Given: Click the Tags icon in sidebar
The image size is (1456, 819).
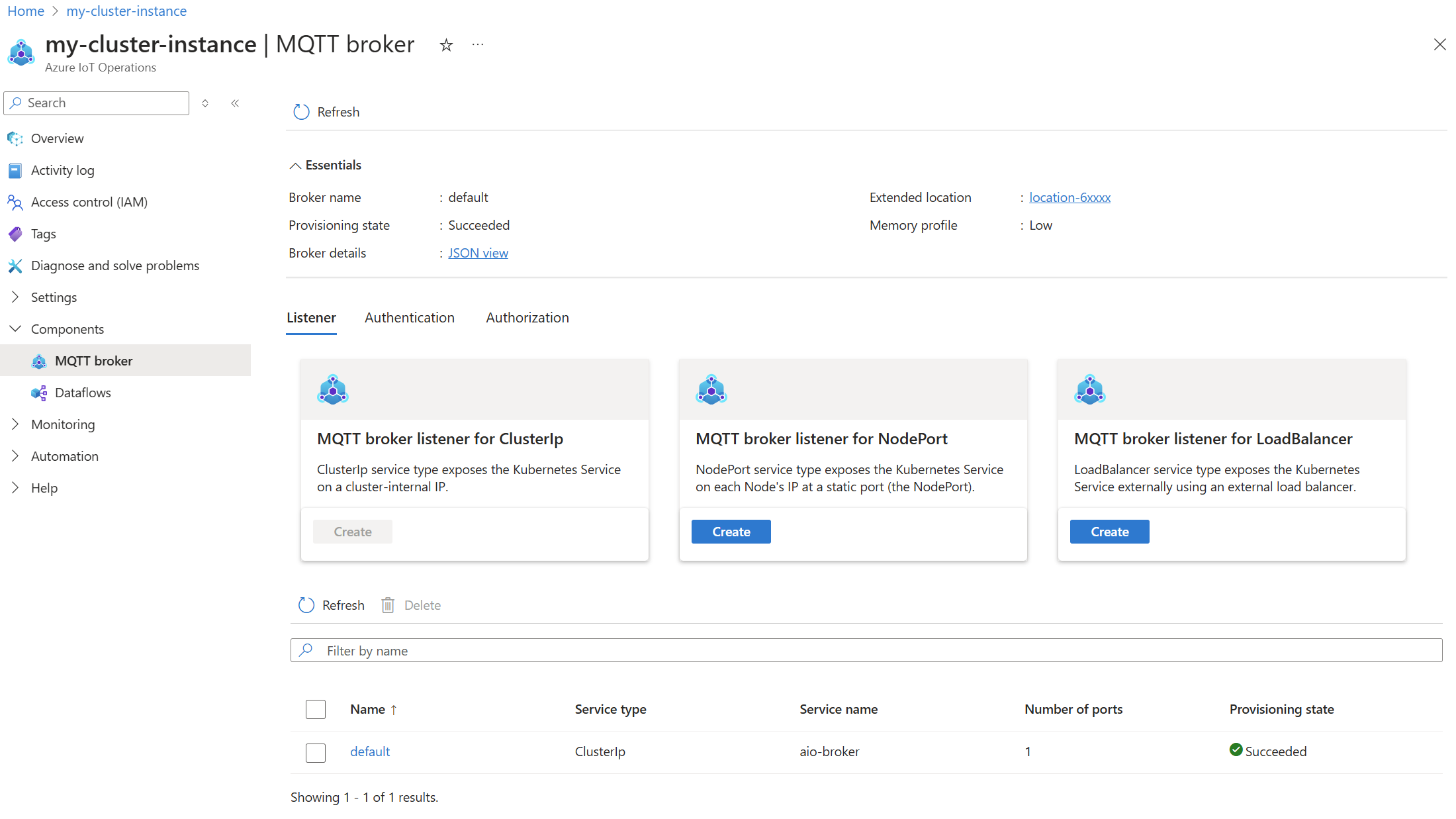Looking at the screenshot, I should pos(16,233).
